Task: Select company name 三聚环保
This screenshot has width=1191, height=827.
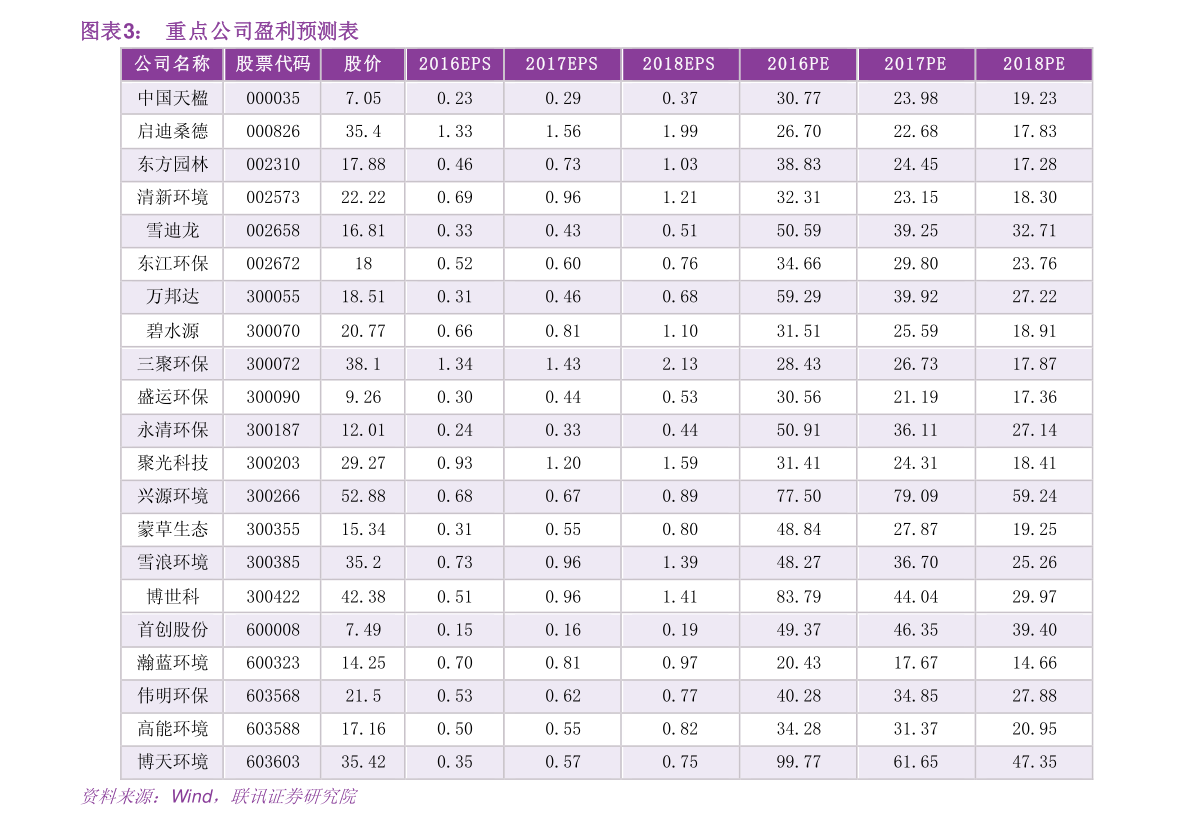Action: point(172,364)
